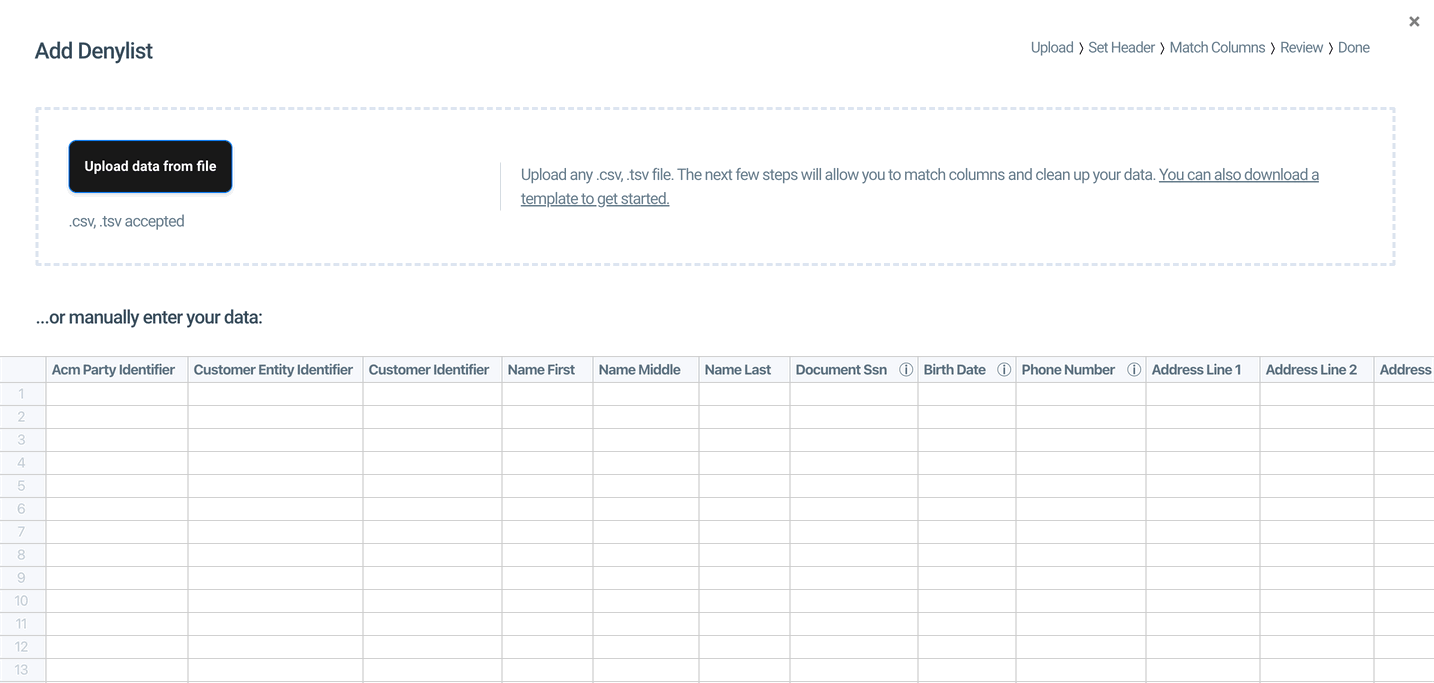Screen dimensions: 1434x683
Task: Click Document Ssn cell in row 4
Action: [x=854, y=463]
